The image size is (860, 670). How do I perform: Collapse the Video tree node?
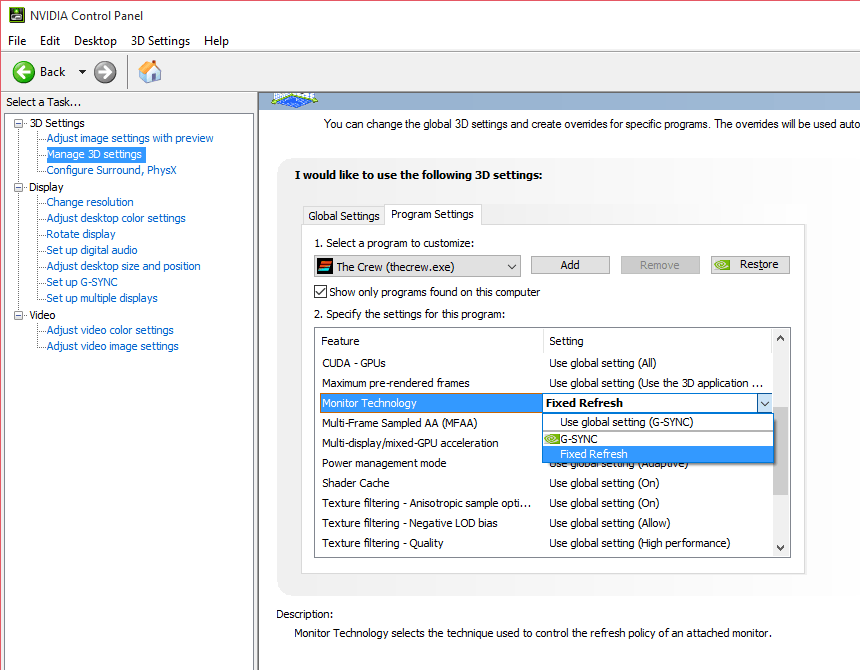(x=18, y=315)
